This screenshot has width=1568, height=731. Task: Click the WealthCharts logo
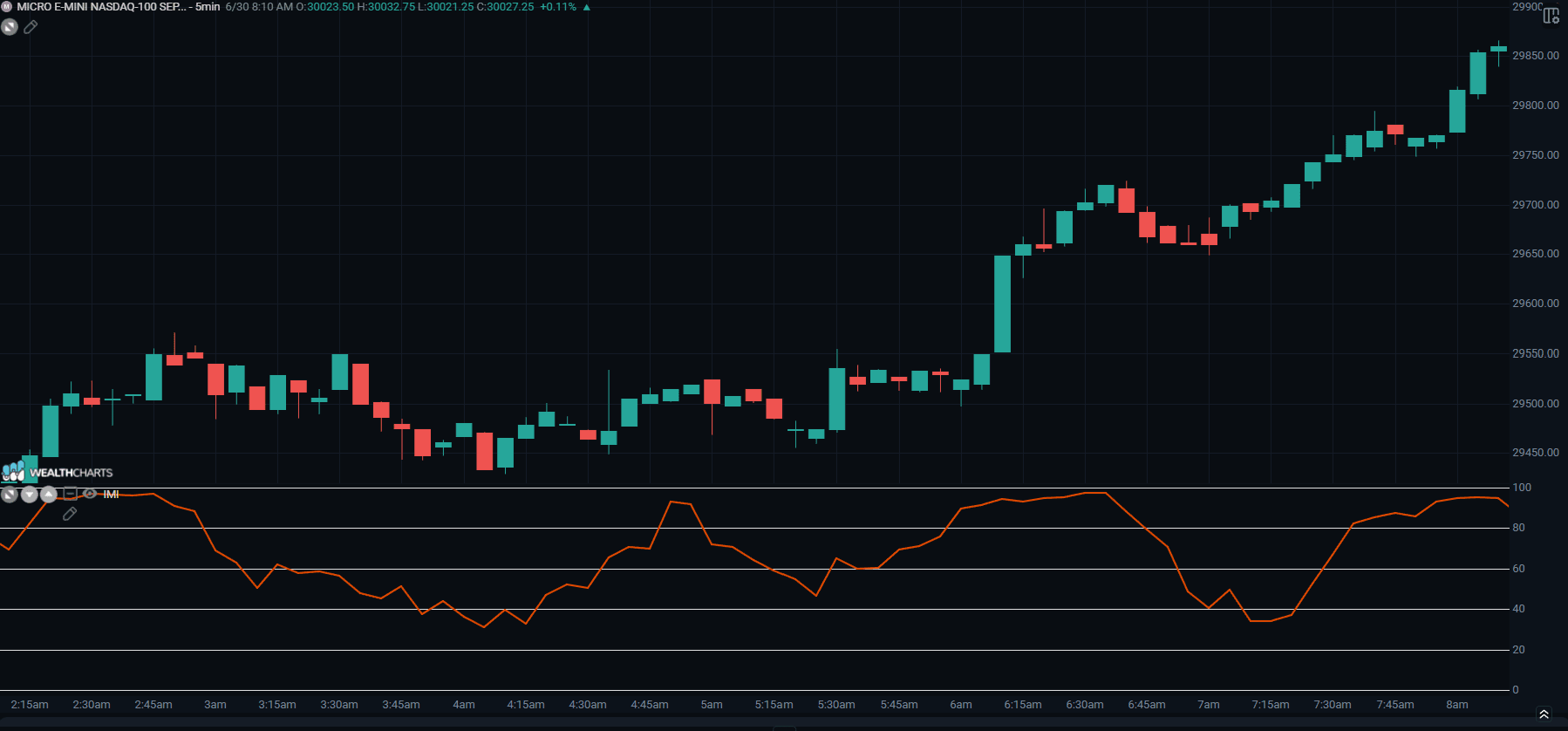pos(58,472)
